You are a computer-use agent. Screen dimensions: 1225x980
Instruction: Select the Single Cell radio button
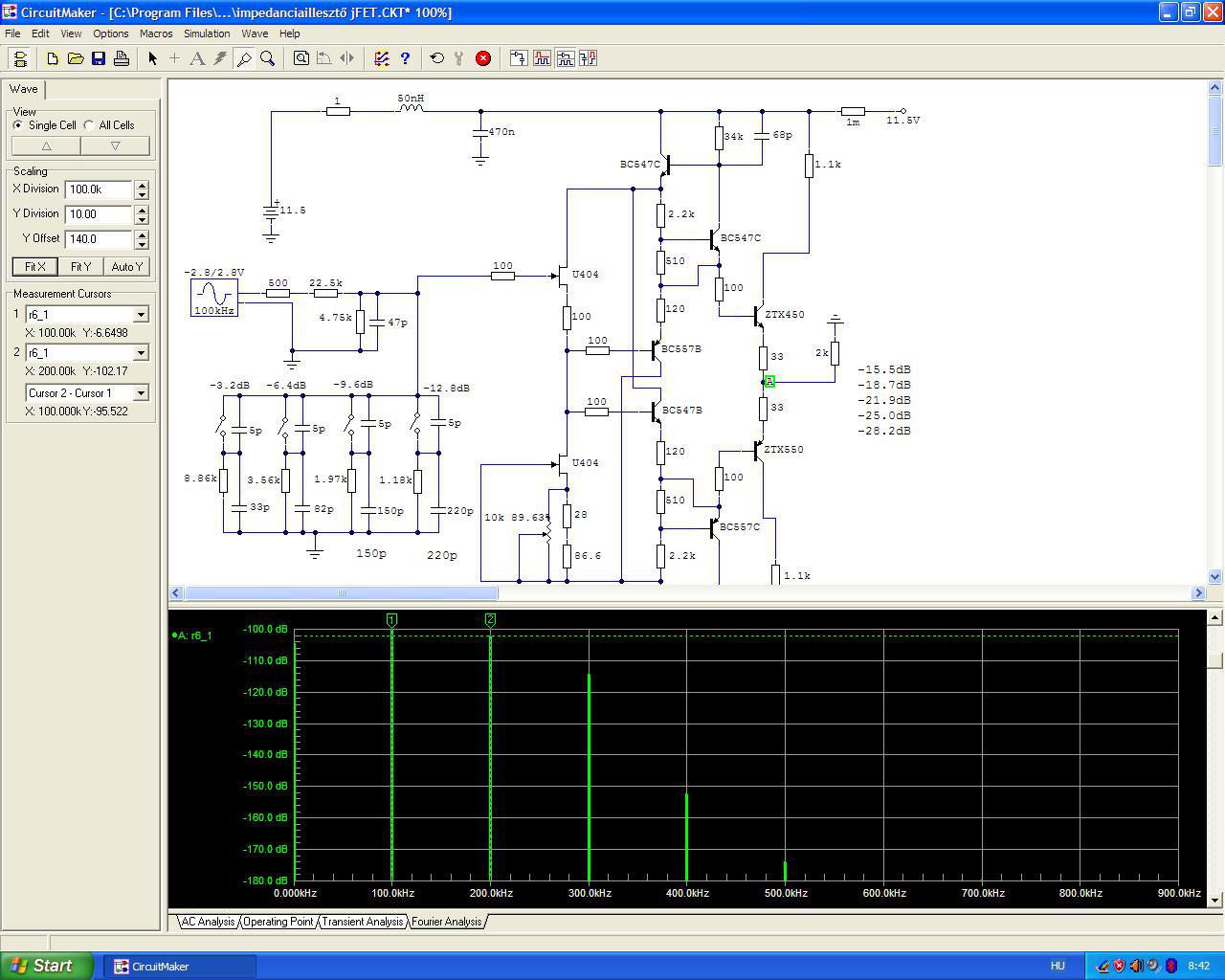point(18,125)
